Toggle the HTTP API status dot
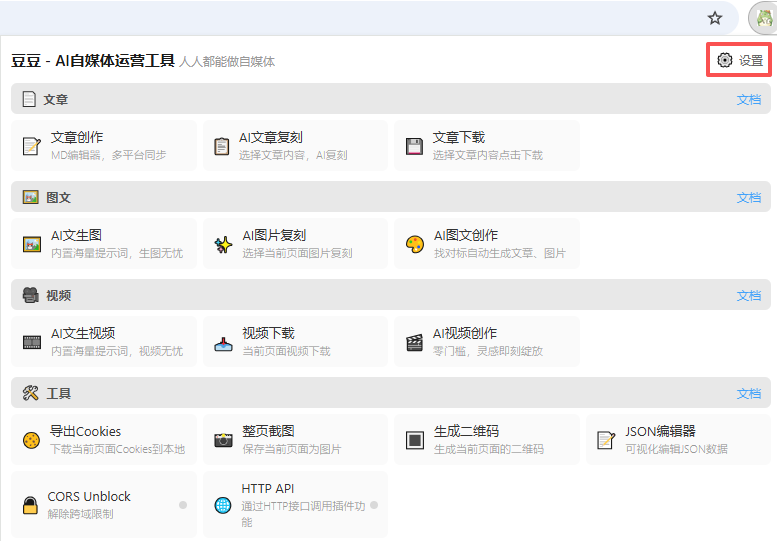 (374, 505)
